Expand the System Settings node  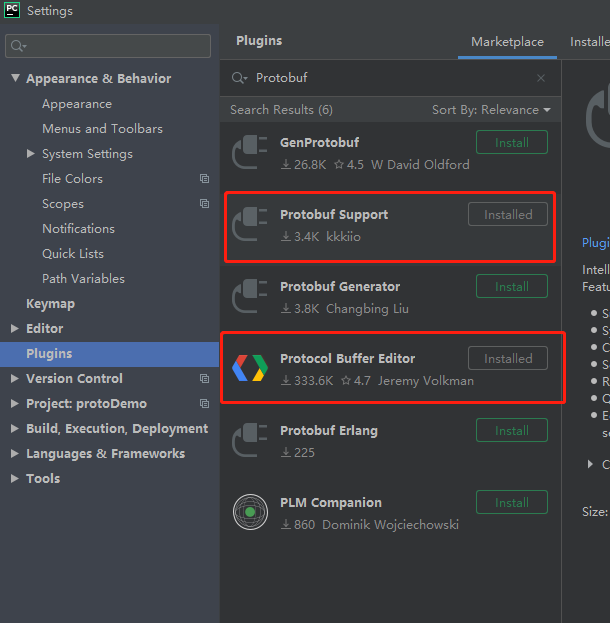click(31, 153)
